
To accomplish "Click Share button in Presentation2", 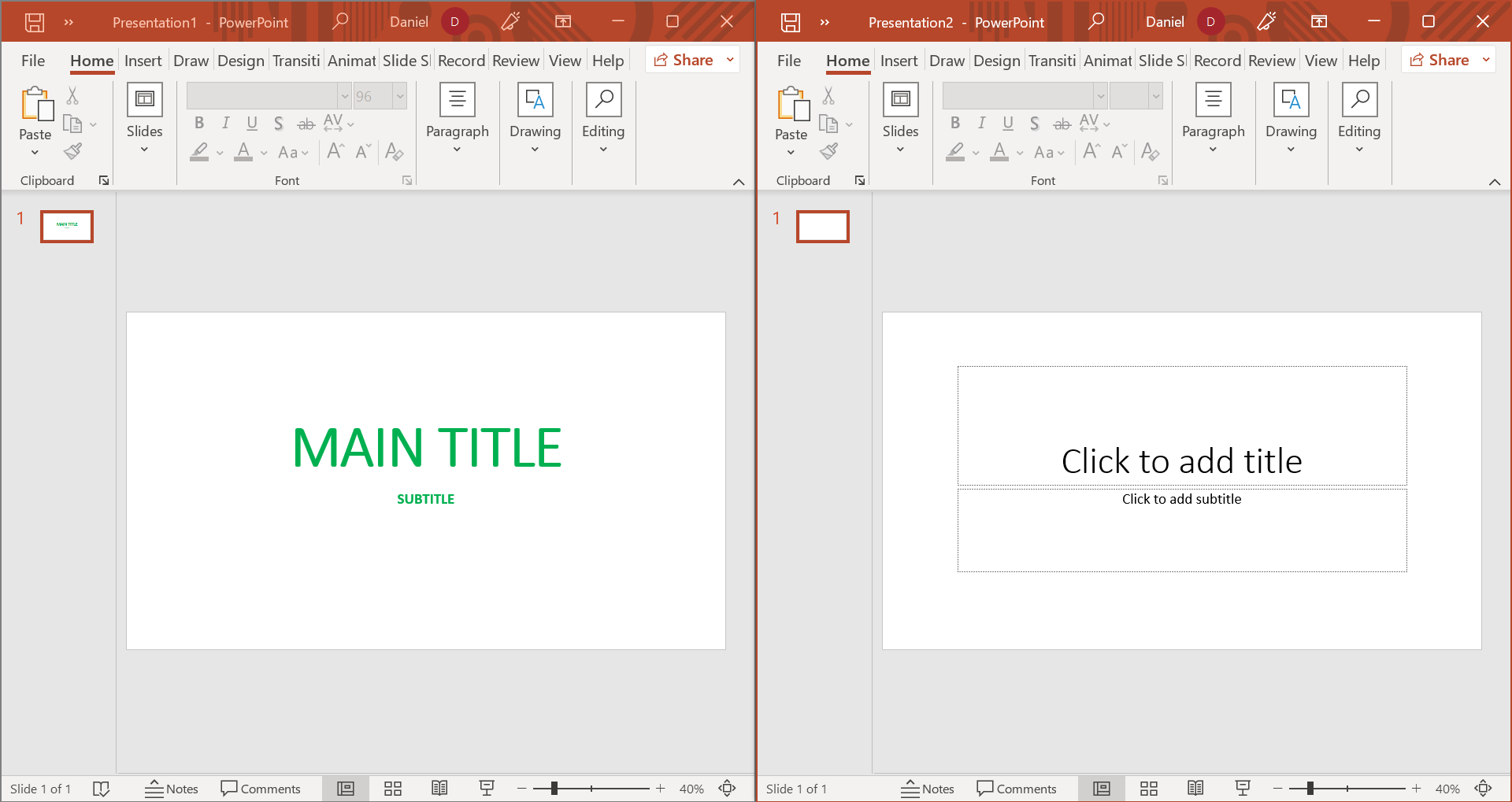I will tap(1440, 60).
